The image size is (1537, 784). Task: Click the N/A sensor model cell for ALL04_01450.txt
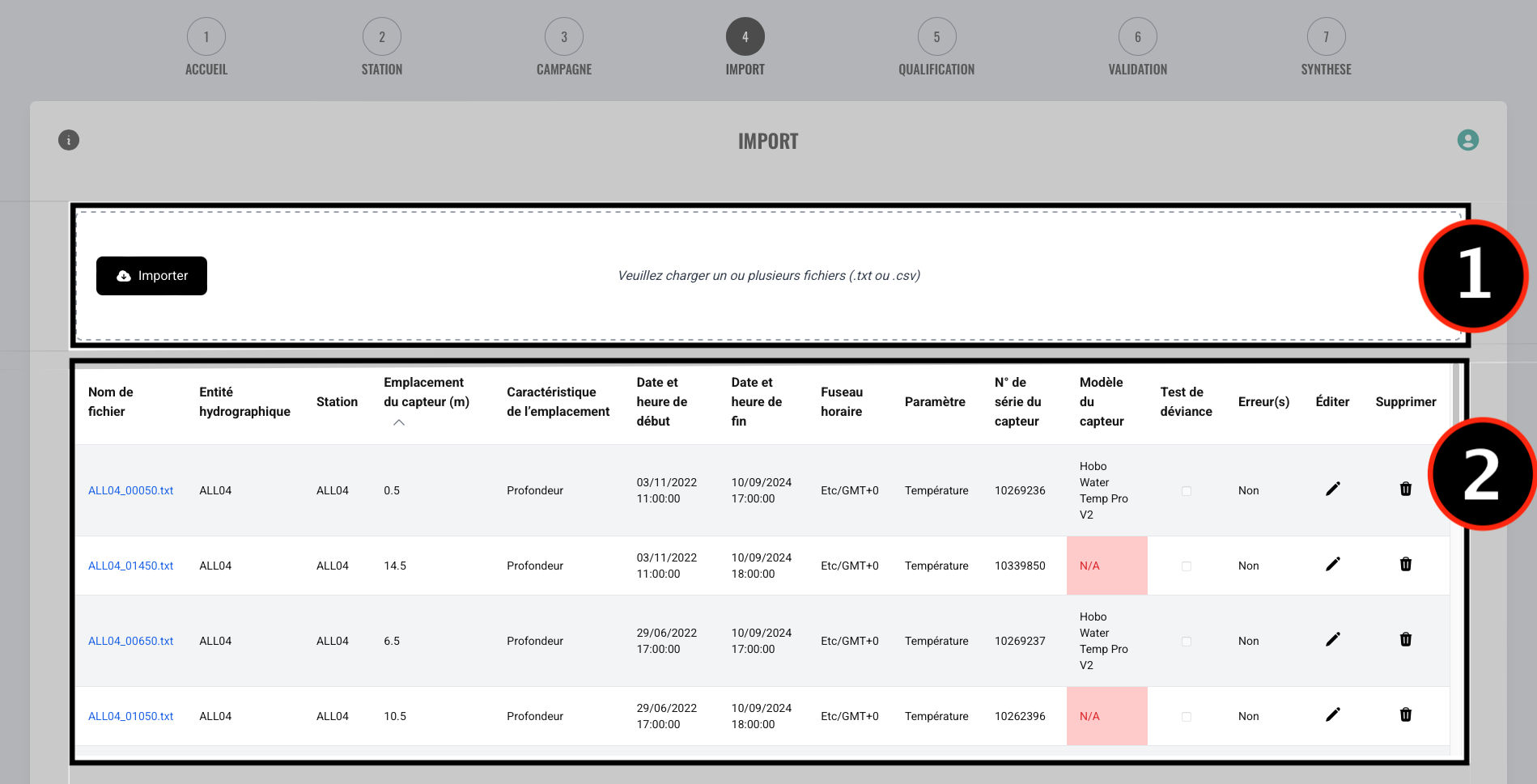(x=1106, y=566)
